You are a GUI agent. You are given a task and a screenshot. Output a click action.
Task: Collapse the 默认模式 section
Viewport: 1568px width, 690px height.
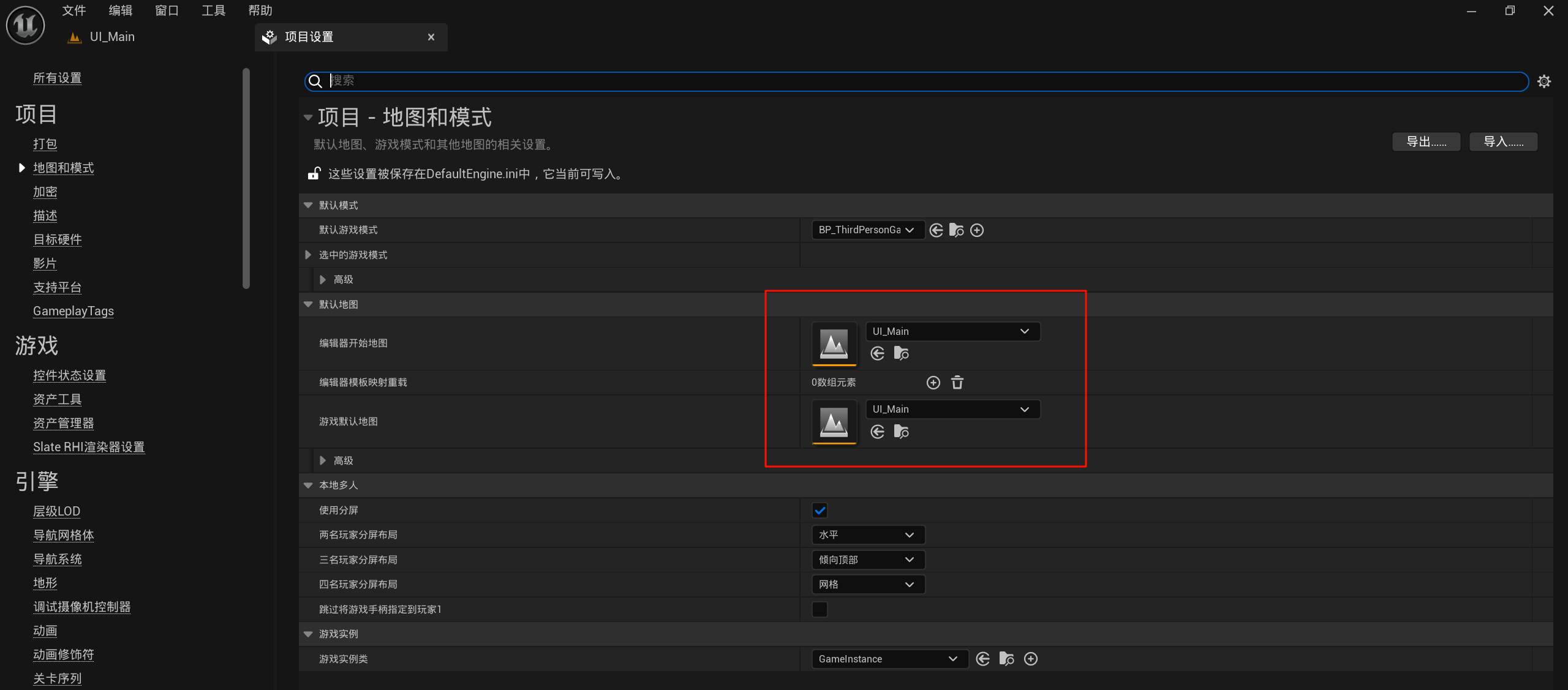tap(308, 205)
